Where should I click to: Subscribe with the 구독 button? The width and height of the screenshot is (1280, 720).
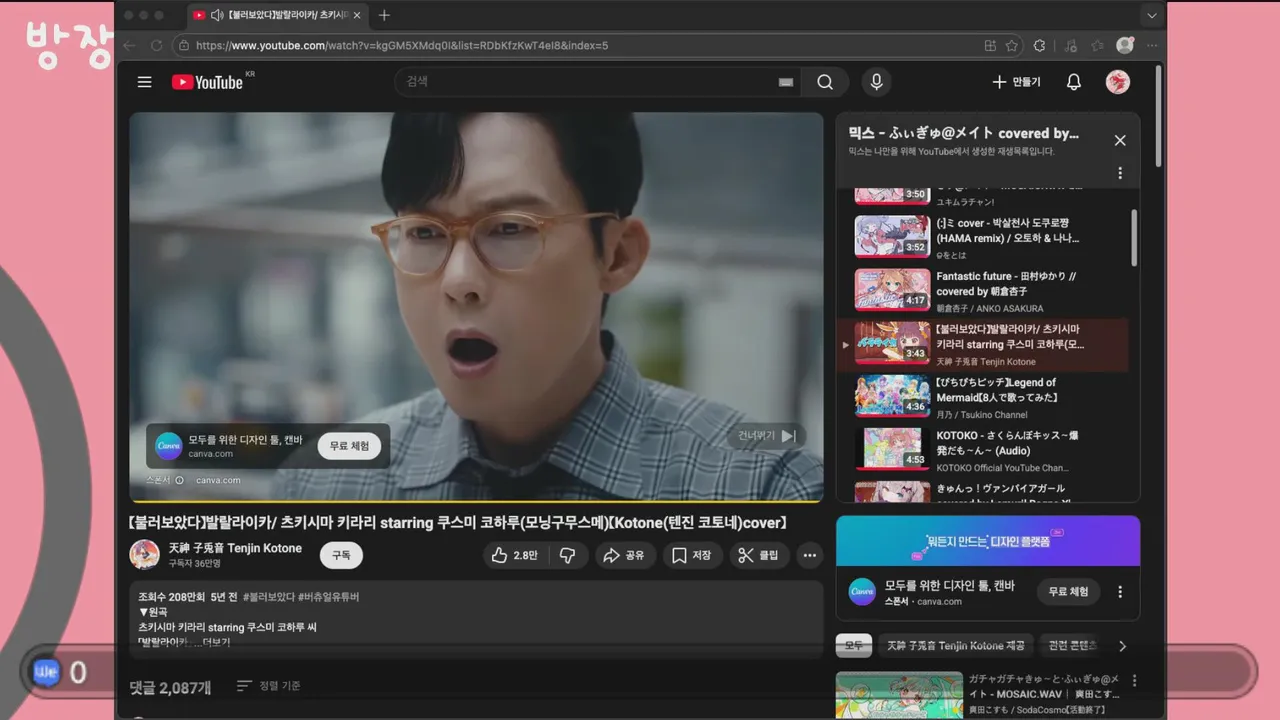(x=341, y=555)
